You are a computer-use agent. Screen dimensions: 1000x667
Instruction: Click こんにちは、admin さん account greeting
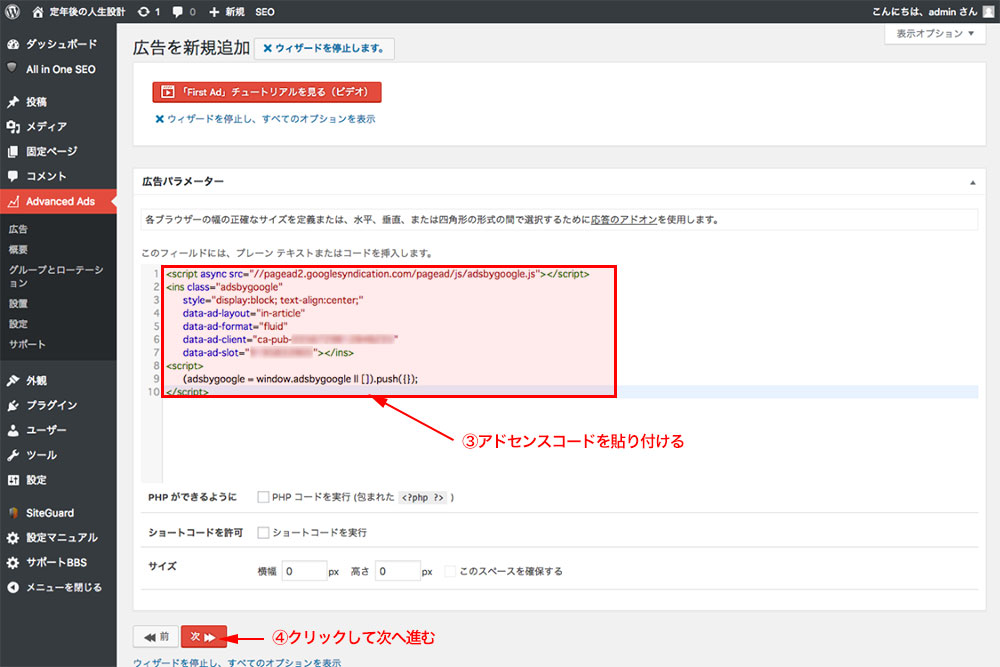pos(924,12)
